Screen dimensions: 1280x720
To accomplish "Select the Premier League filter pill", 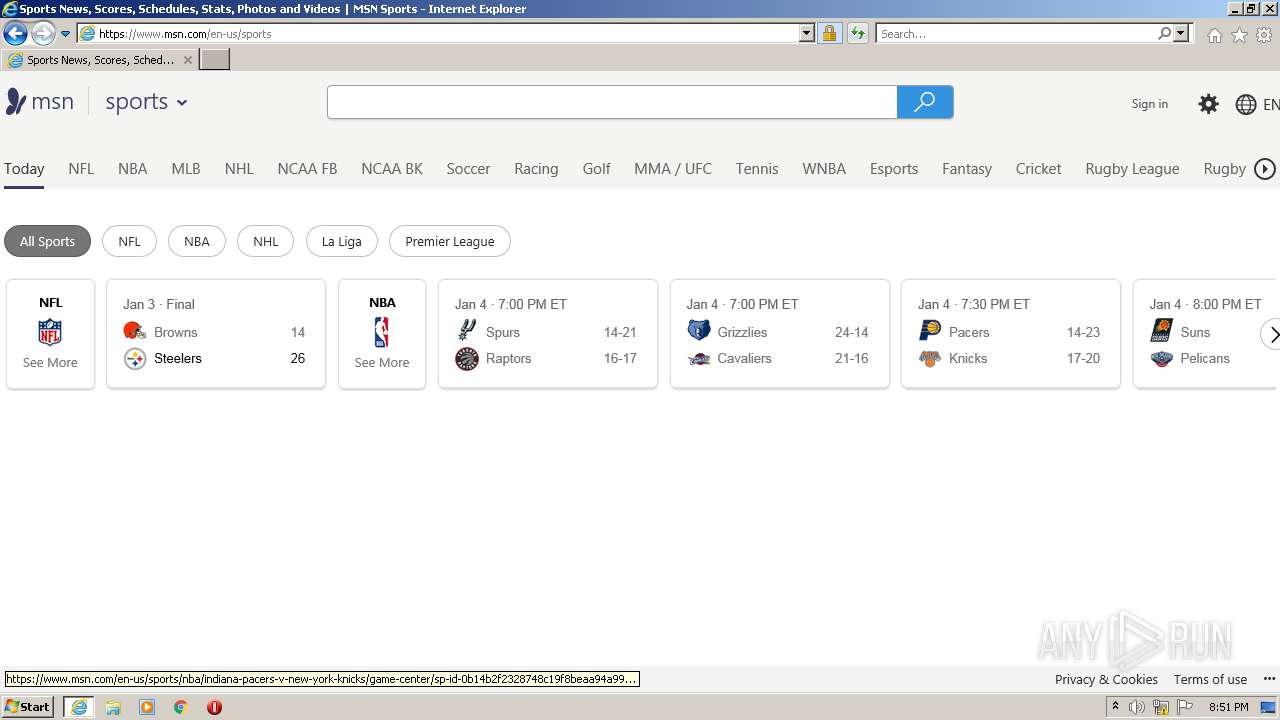I will pos(449,241).
